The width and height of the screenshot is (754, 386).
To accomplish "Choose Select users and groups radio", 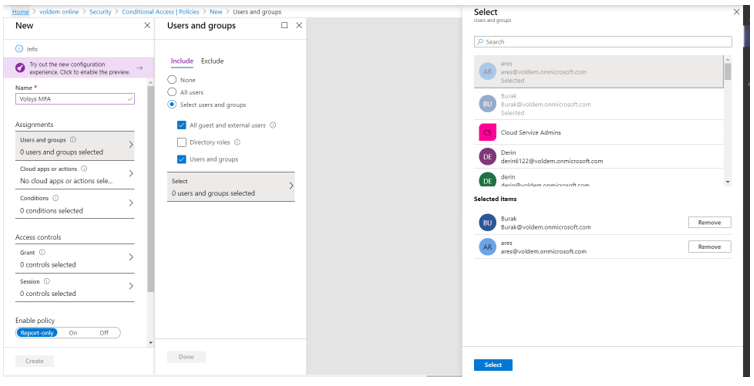I will pyautogui.click(x=172, y=105).
